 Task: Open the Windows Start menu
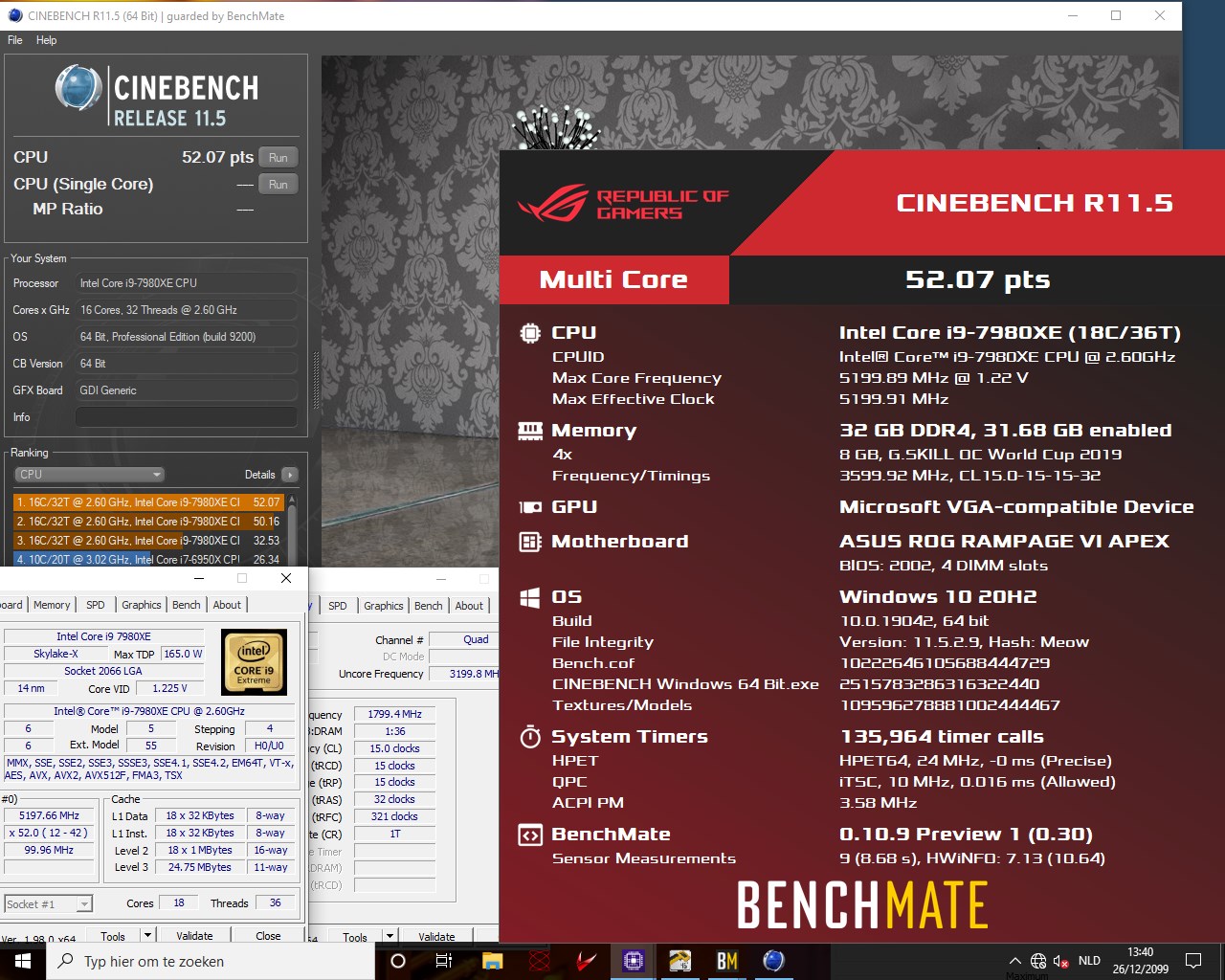pyautogui.click(x=23, y=961)
